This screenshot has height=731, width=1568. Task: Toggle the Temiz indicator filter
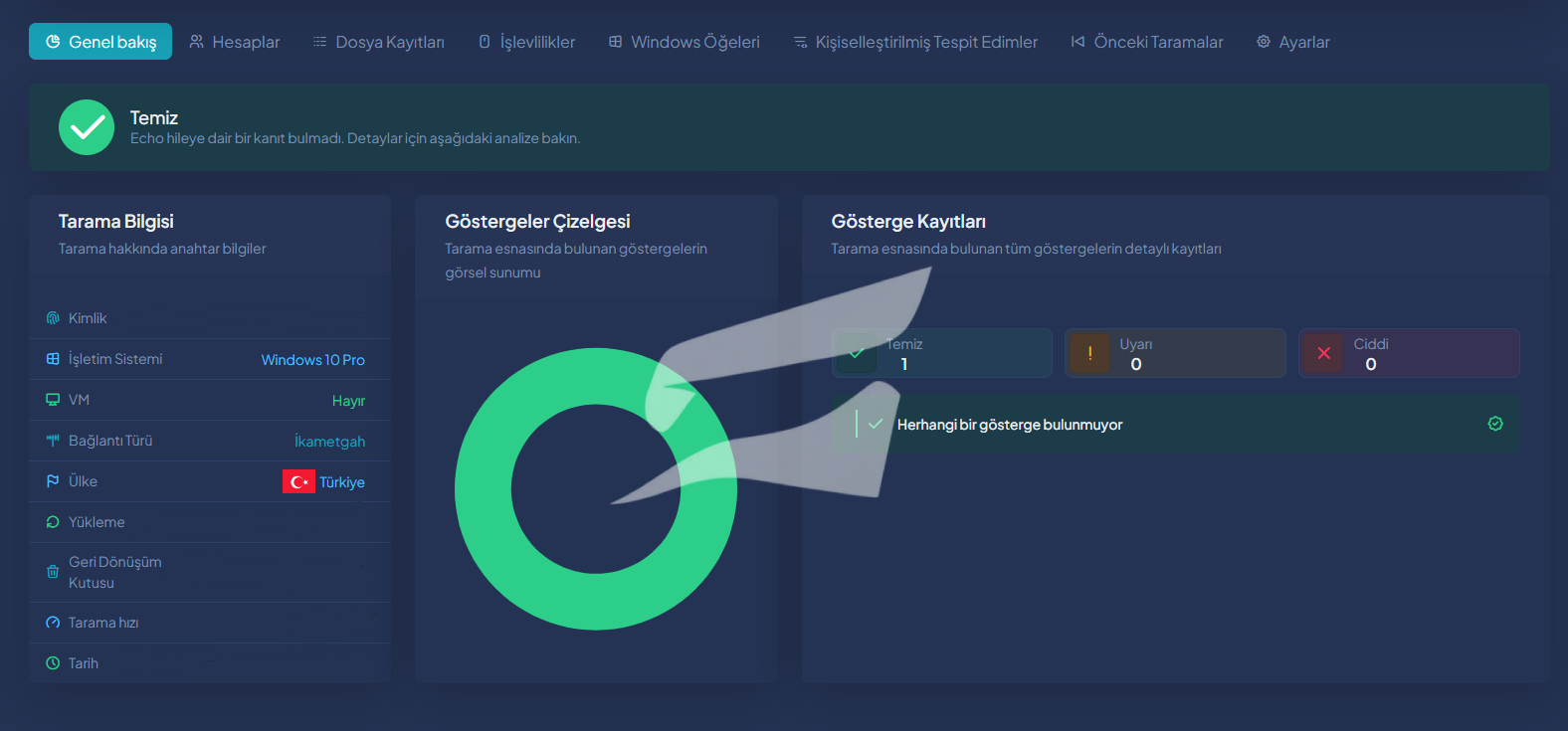pos(942,353)
